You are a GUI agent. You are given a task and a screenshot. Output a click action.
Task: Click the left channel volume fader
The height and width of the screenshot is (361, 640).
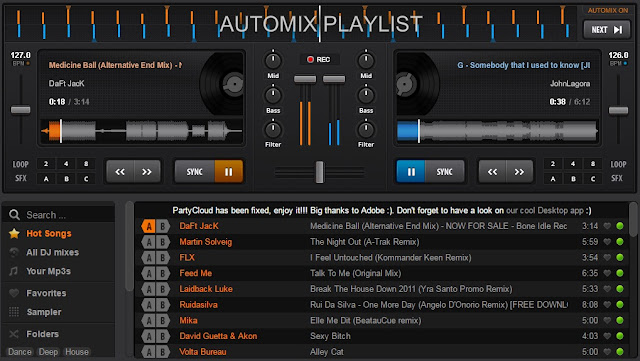[x=305, y=79]
